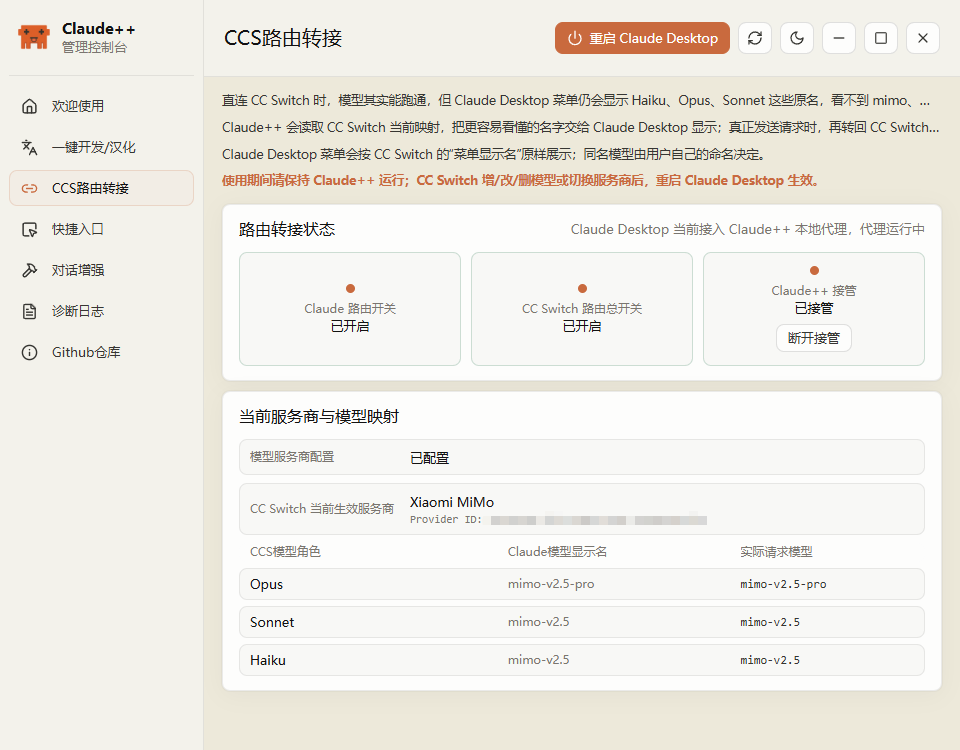Click power icon on 重启 Claude Desktop button
The image size is (960, 750).
click(574, 38)
